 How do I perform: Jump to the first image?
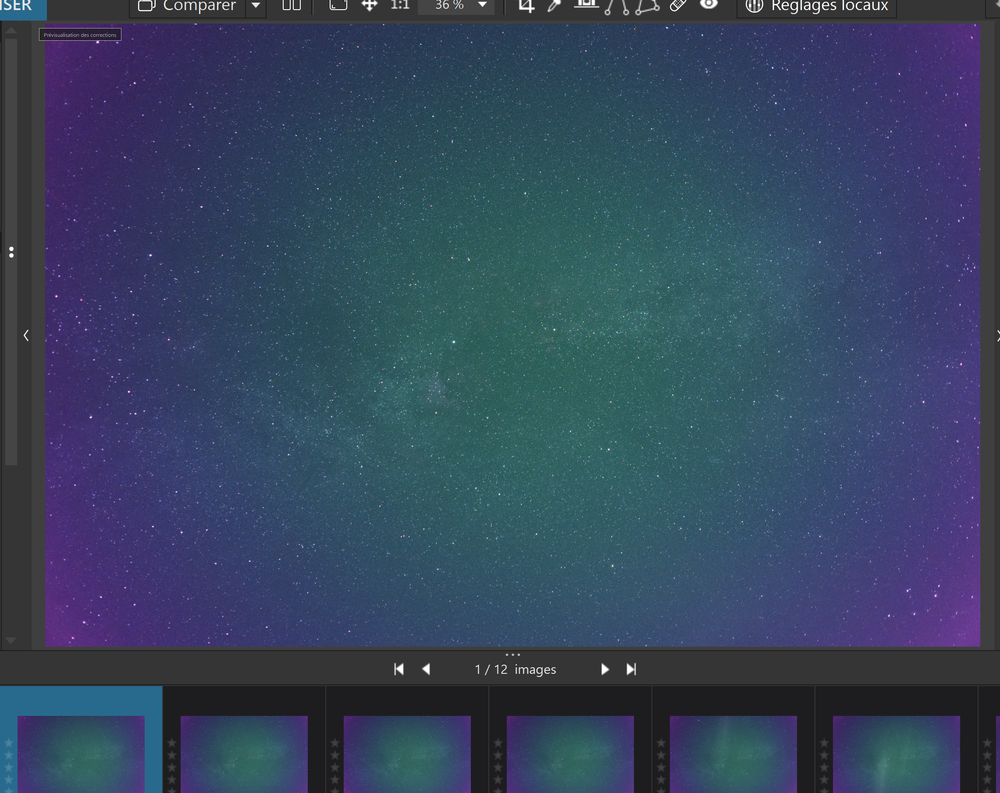click(399, 669)
